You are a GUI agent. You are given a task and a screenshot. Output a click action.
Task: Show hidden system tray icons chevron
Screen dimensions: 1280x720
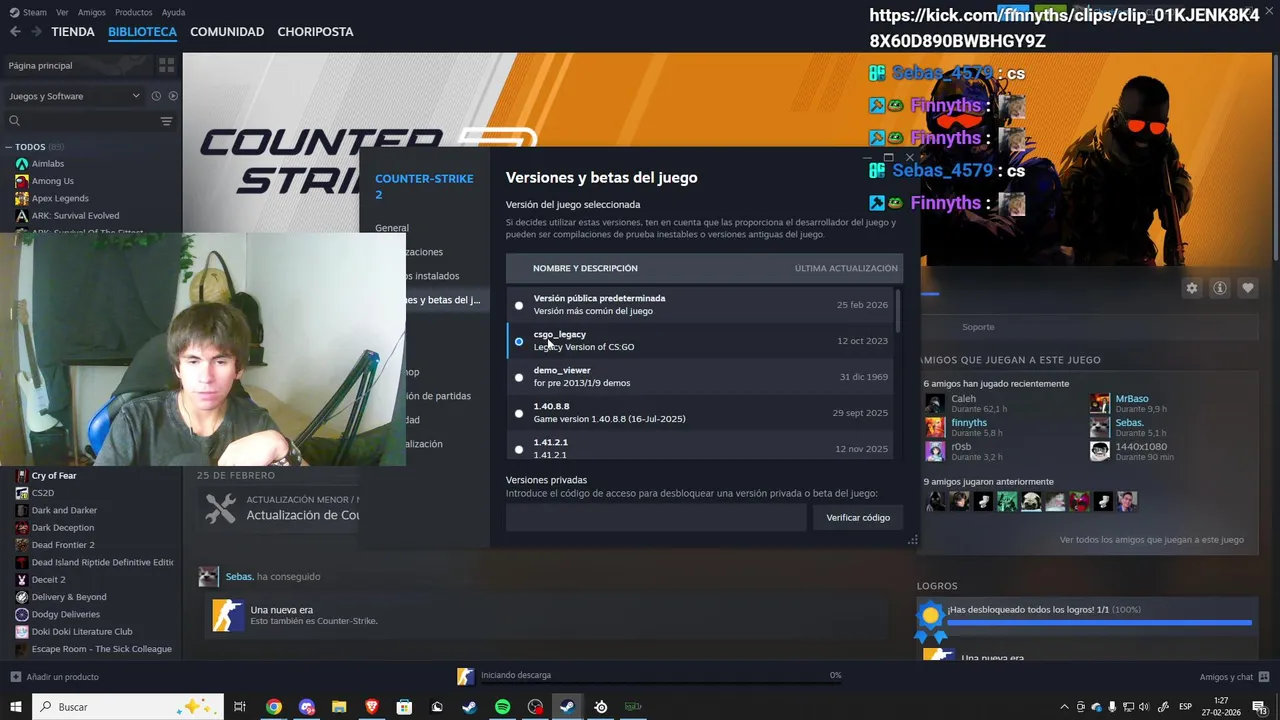(1064, 707)
